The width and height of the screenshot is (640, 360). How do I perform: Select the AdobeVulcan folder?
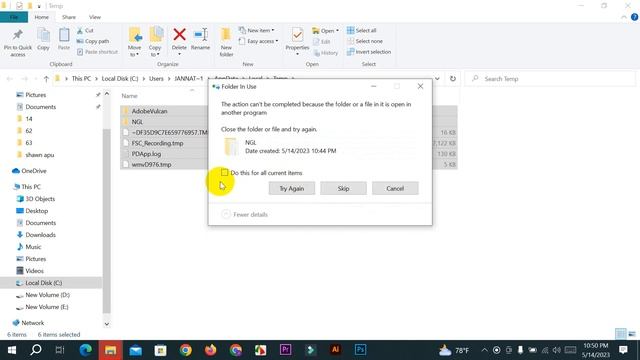coord(149,111)
